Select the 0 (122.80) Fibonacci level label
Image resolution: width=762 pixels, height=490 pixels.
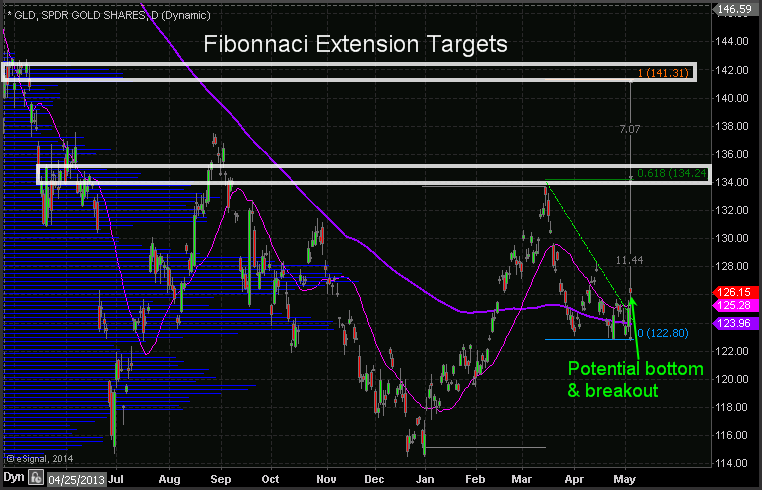[x=663, y=333]
